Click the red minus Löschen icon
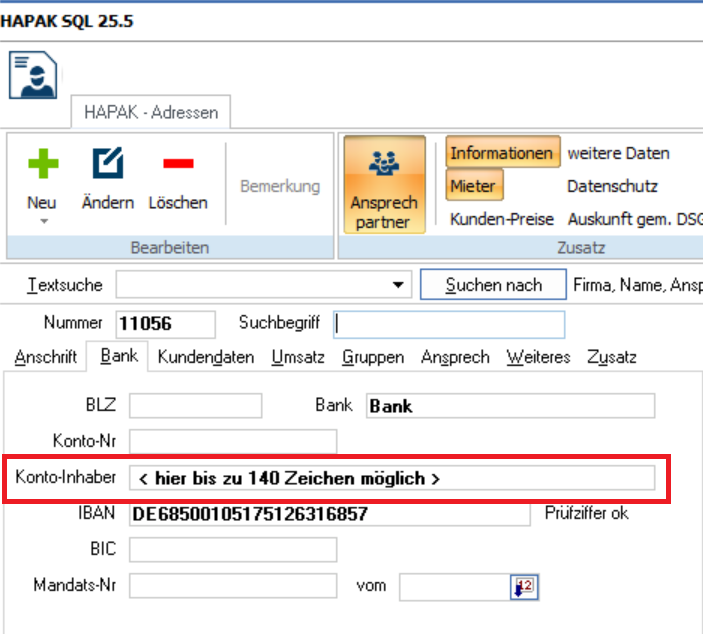Screen dimensions: 703x634 [177, 164]
